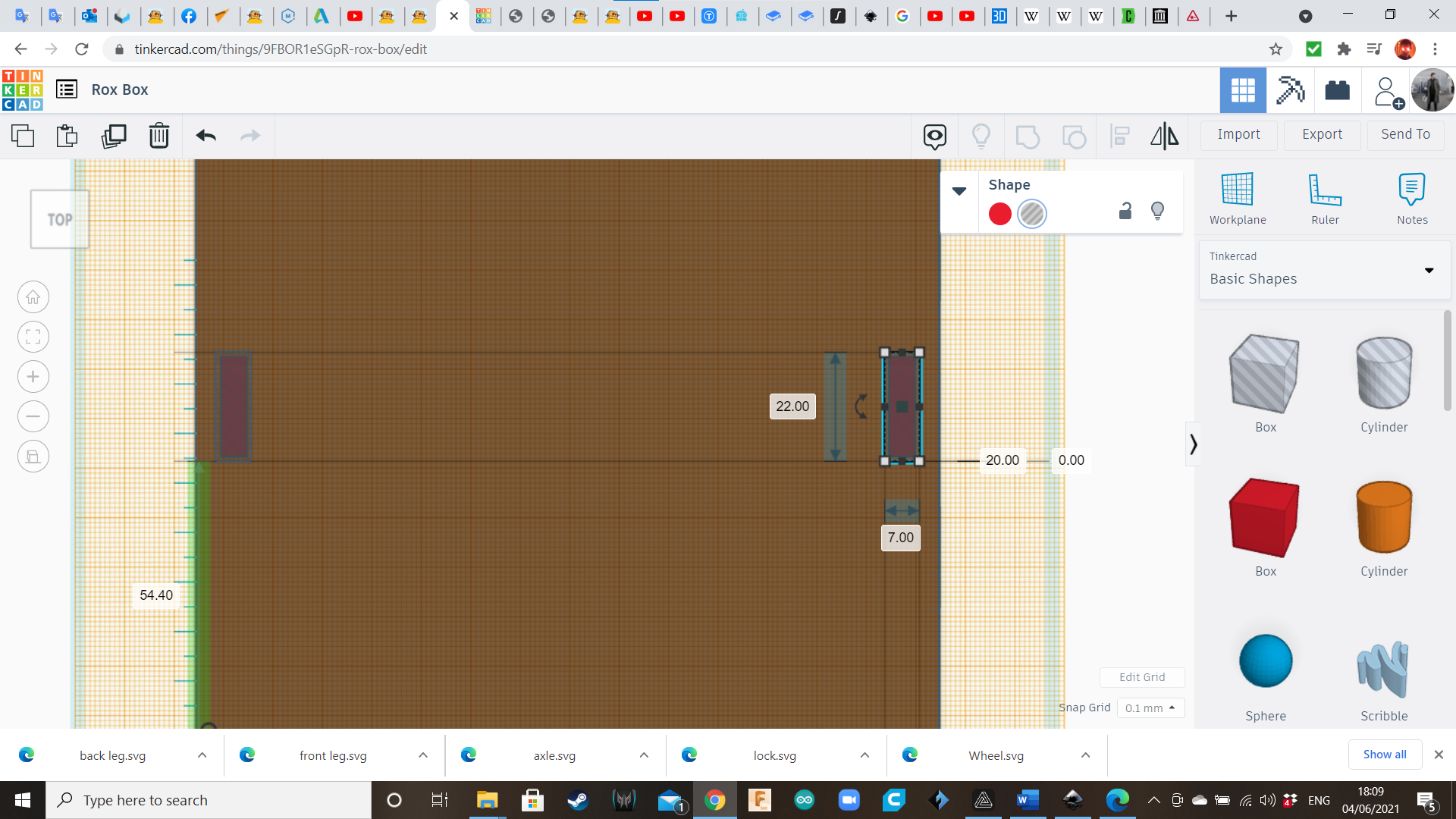The width and height of the screenshot is (1456, 819).
Task: Click the Home view button
Action: tap(33, 297)
